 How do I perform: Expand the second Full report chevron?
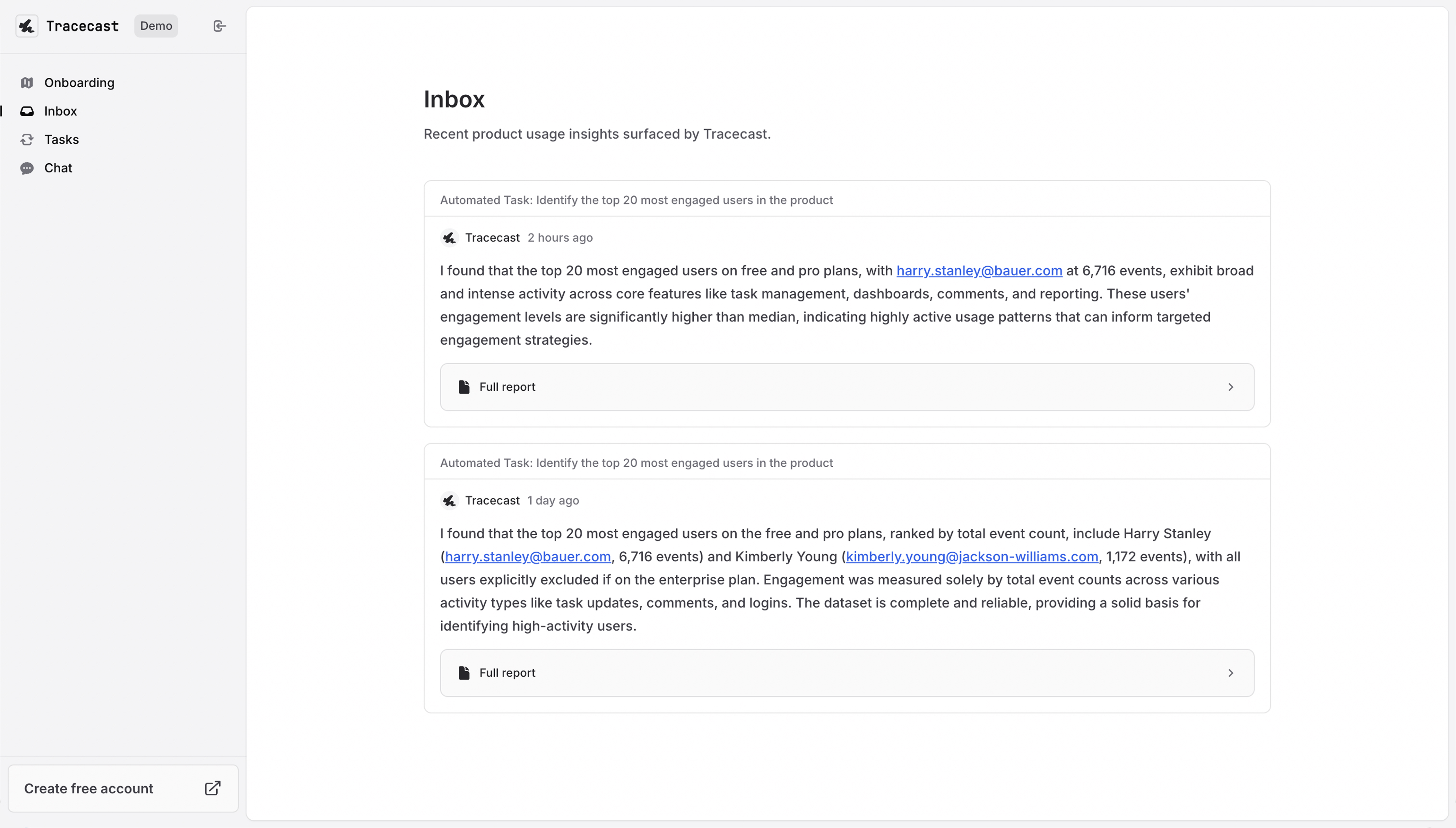(x=1231, y=673)
